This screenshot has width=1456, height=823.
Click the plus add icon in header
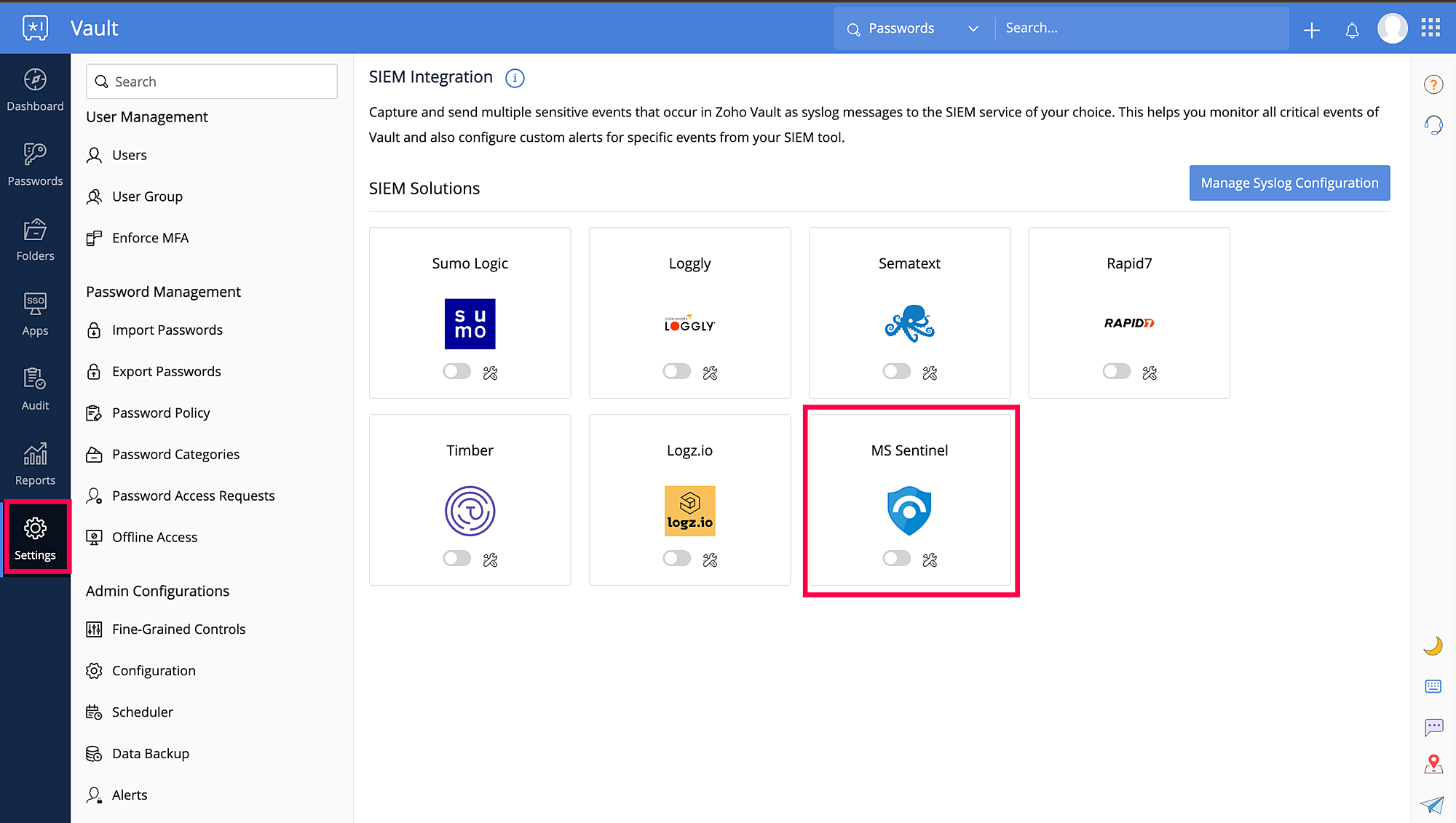pyautogui.click(x=1312, y=30)
